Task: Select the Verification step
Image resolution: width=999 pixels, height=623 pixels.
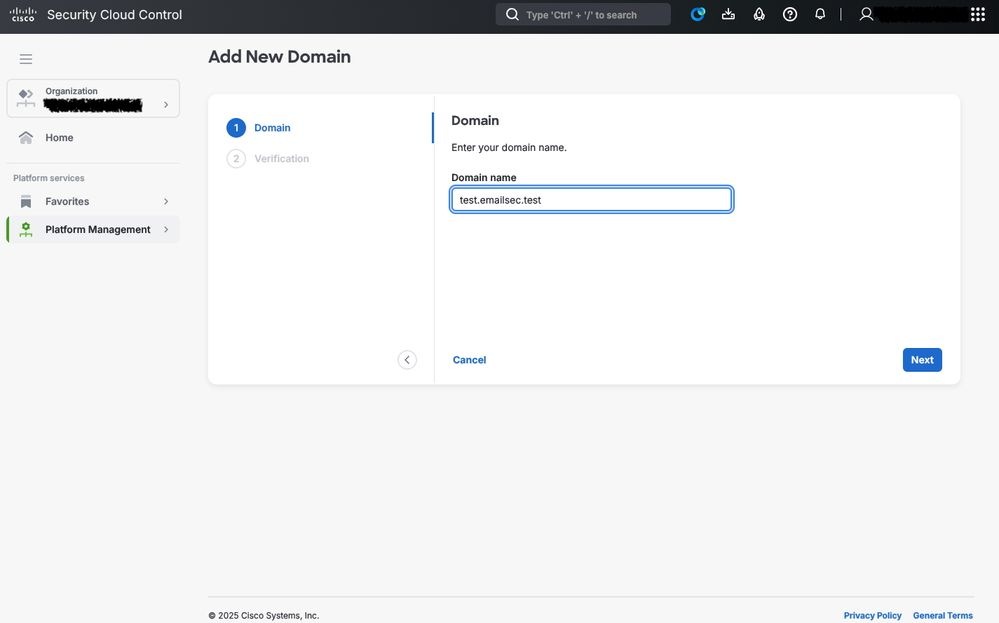Action: click(x=281, y=159)
